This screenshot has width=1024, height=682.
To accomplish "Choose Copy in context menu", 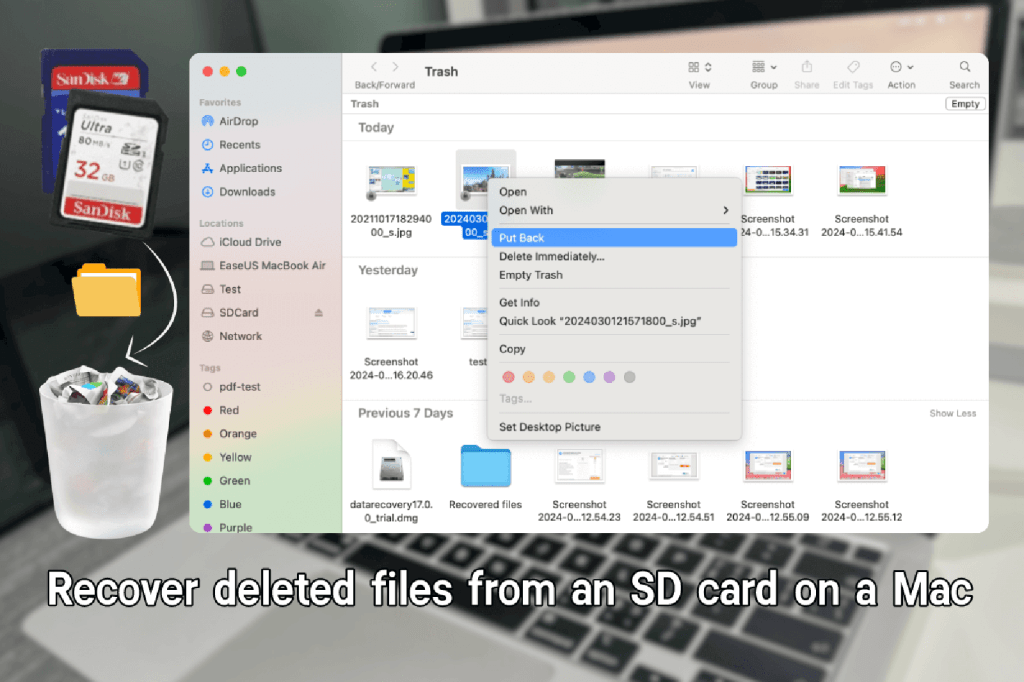I will (x=512, y=349).
